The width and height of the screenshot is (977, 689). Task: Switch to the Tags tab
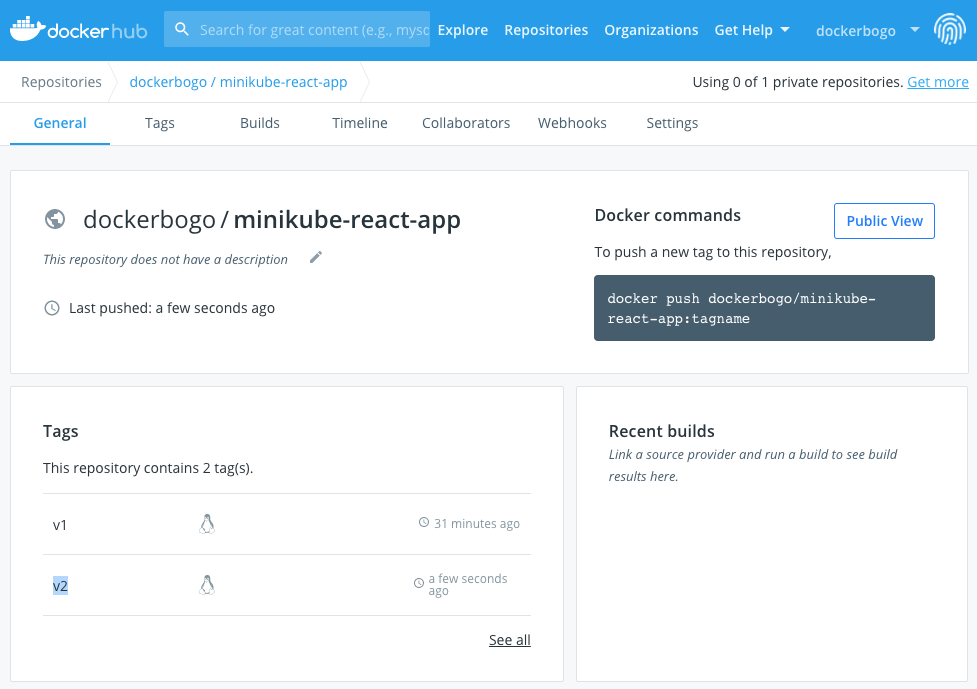[x=160, y=123]
